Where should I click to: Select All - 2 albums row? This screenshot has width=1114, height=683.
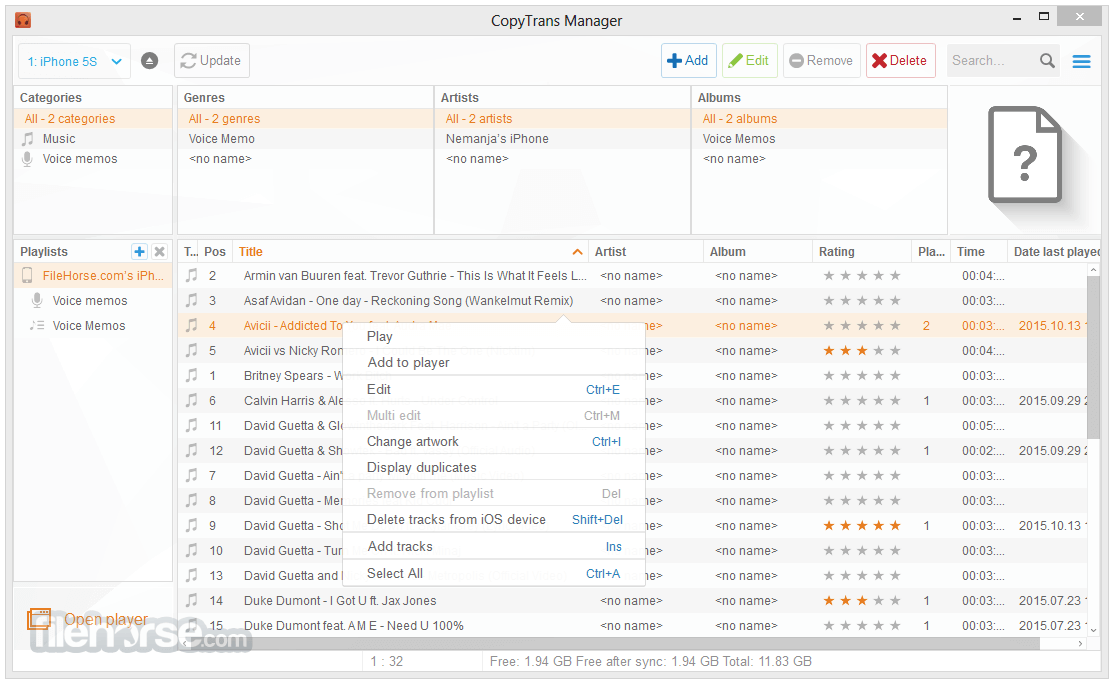pyautogui.click(x=819, y=119)
